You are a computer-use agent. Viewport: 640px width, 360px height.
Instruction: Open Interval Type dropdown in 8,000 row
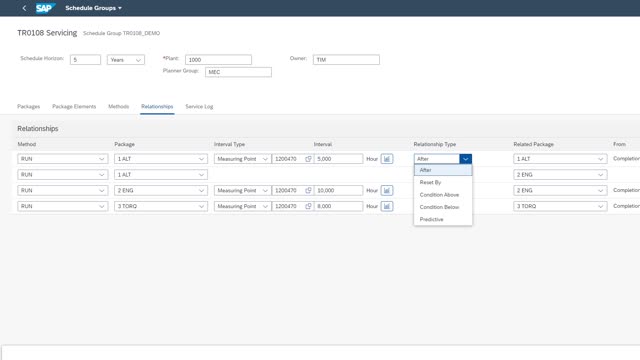242,206
